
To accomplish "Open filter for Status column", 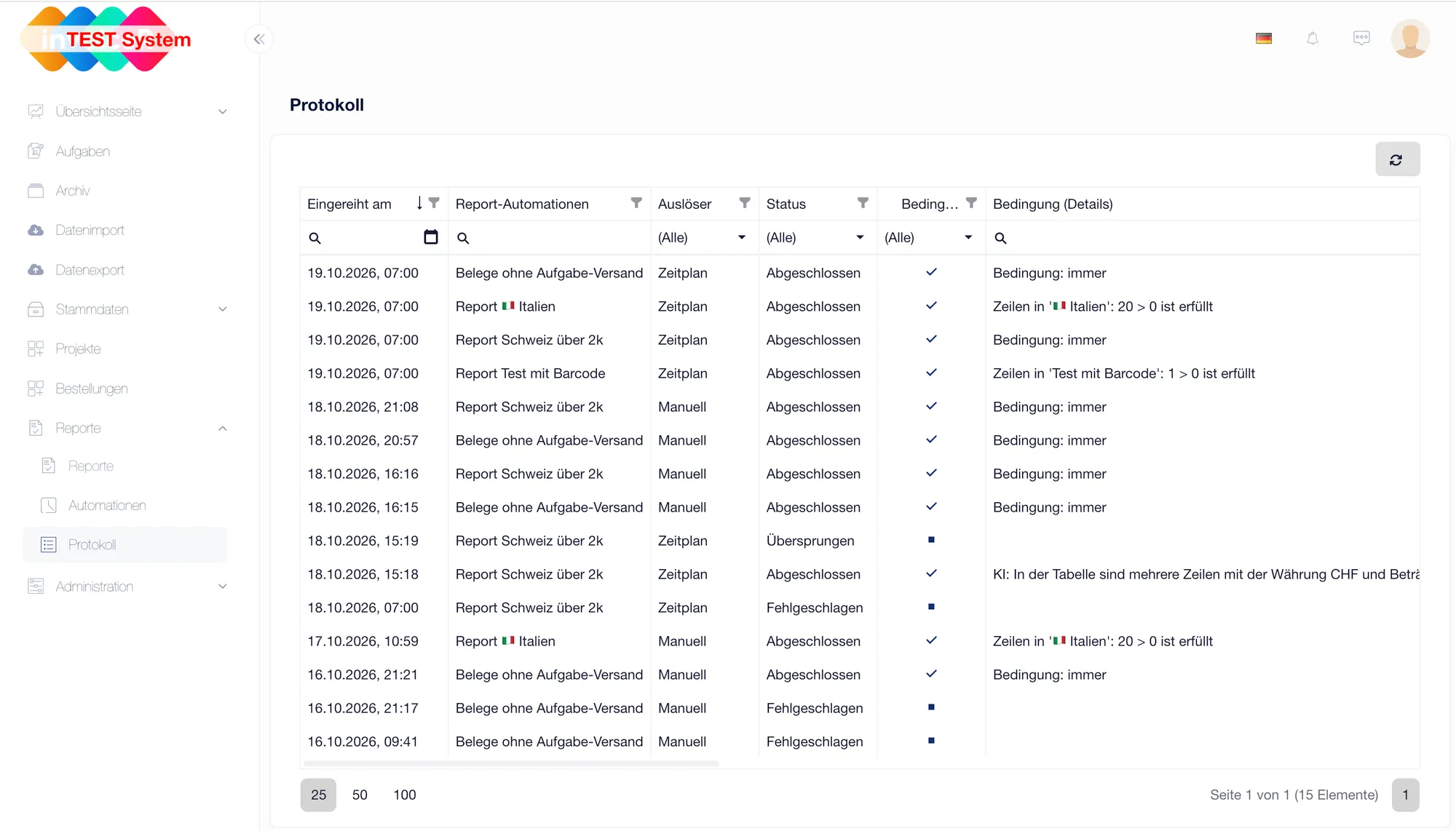I will click(x=863, y=203).
